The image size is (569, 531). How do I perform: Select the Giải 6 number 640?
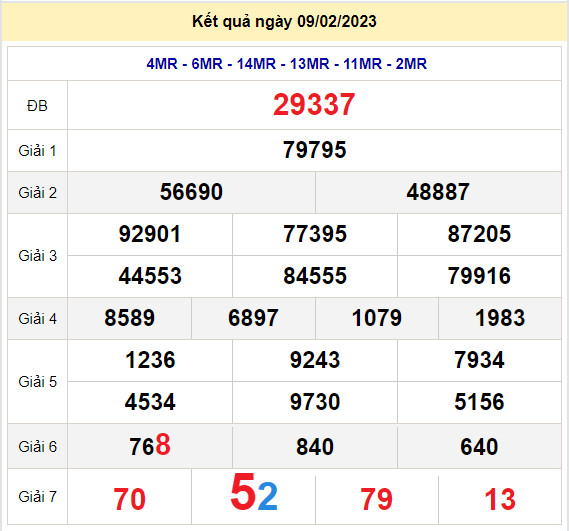pyautogui.click(x=479, y=447)
